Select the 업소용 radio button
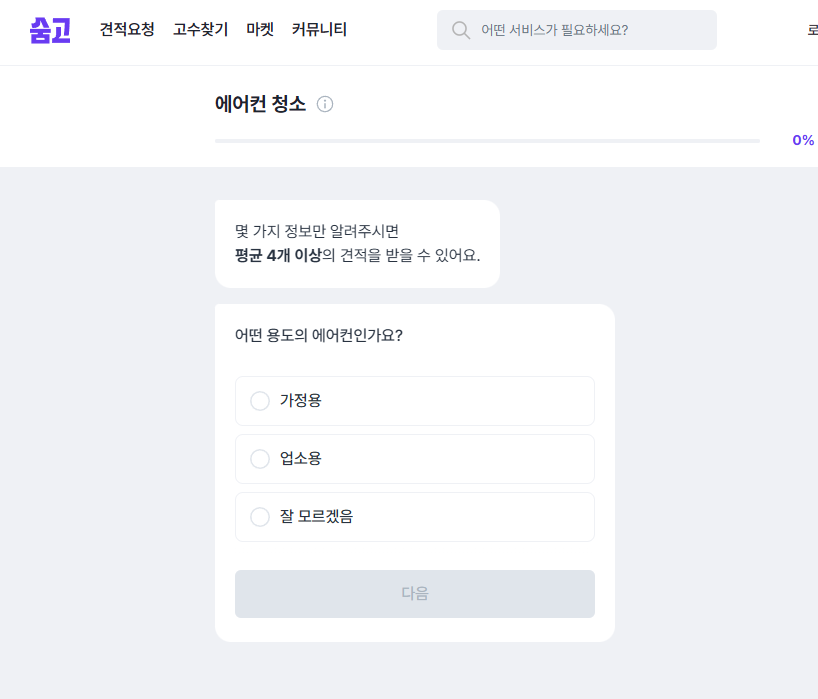Viewport: 818px width, 699px height. (x=259, y=458)
